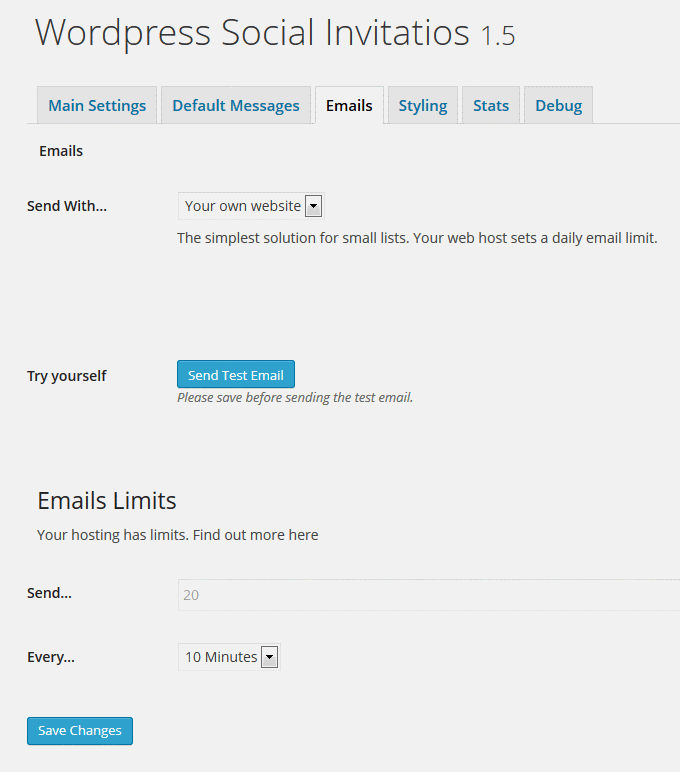Click the Send limit input field
Screen dimensions: 680x772
coord(429,595)
